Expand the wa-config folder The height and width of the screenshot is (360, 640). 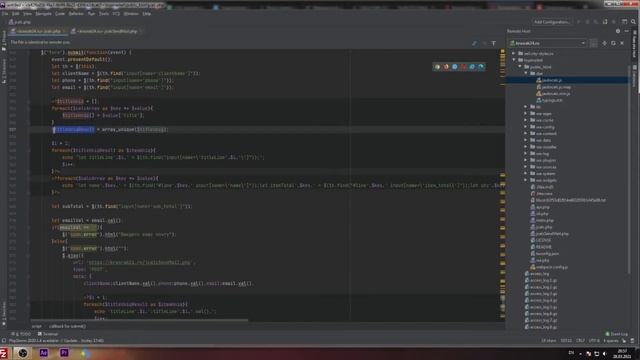click(x=526, y=127)
